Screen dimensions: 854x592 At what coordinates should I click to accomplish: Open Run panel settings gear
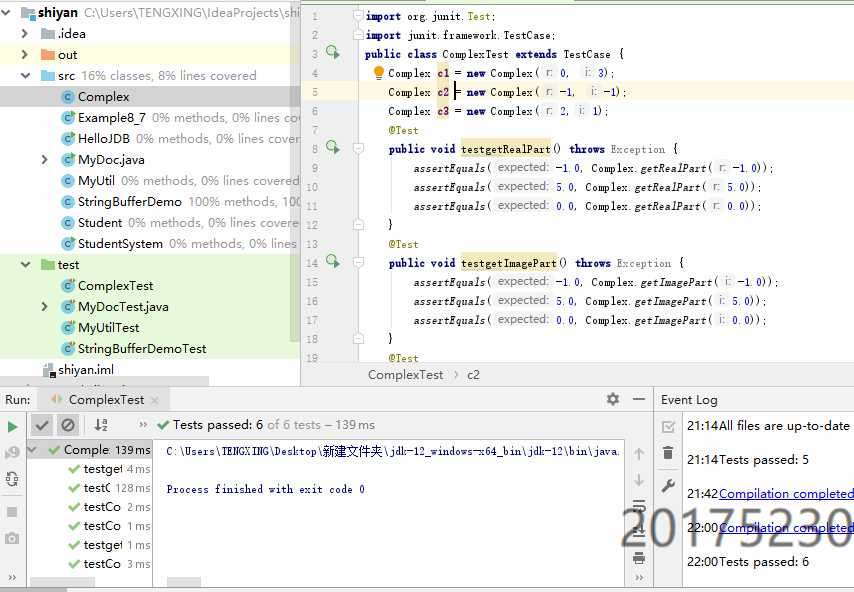tap(613, 399)
